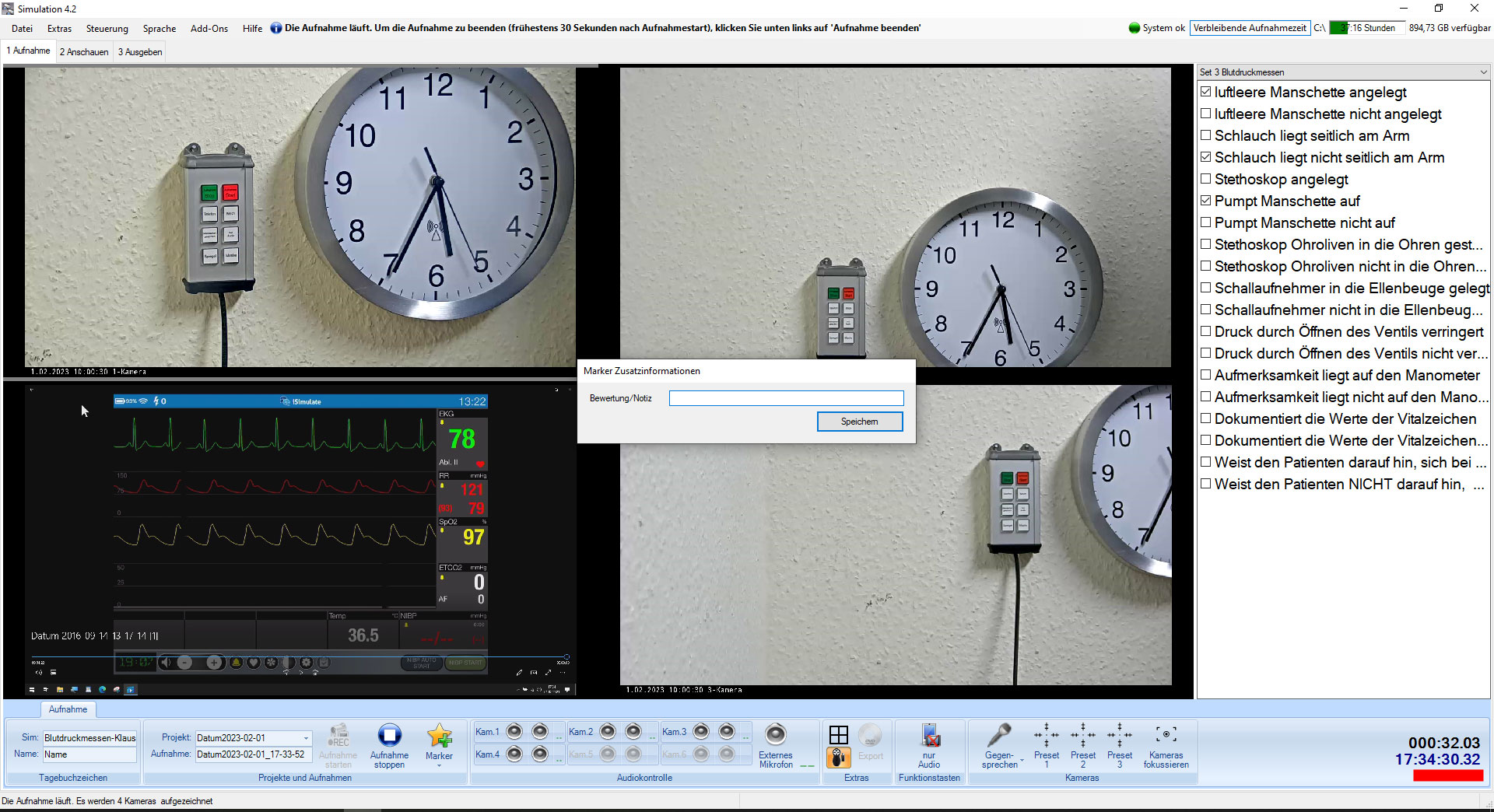1494x812 pixels.
Task: Click the red recording indicator bar
Action: 1448,775
